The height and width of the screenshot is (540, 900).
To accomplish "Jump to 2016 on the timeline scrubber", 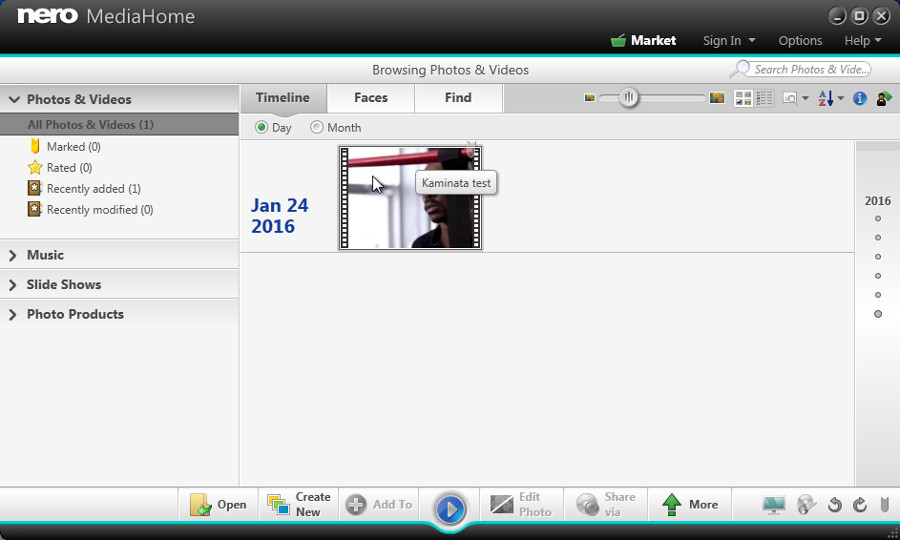I will (x=878, y=201).
